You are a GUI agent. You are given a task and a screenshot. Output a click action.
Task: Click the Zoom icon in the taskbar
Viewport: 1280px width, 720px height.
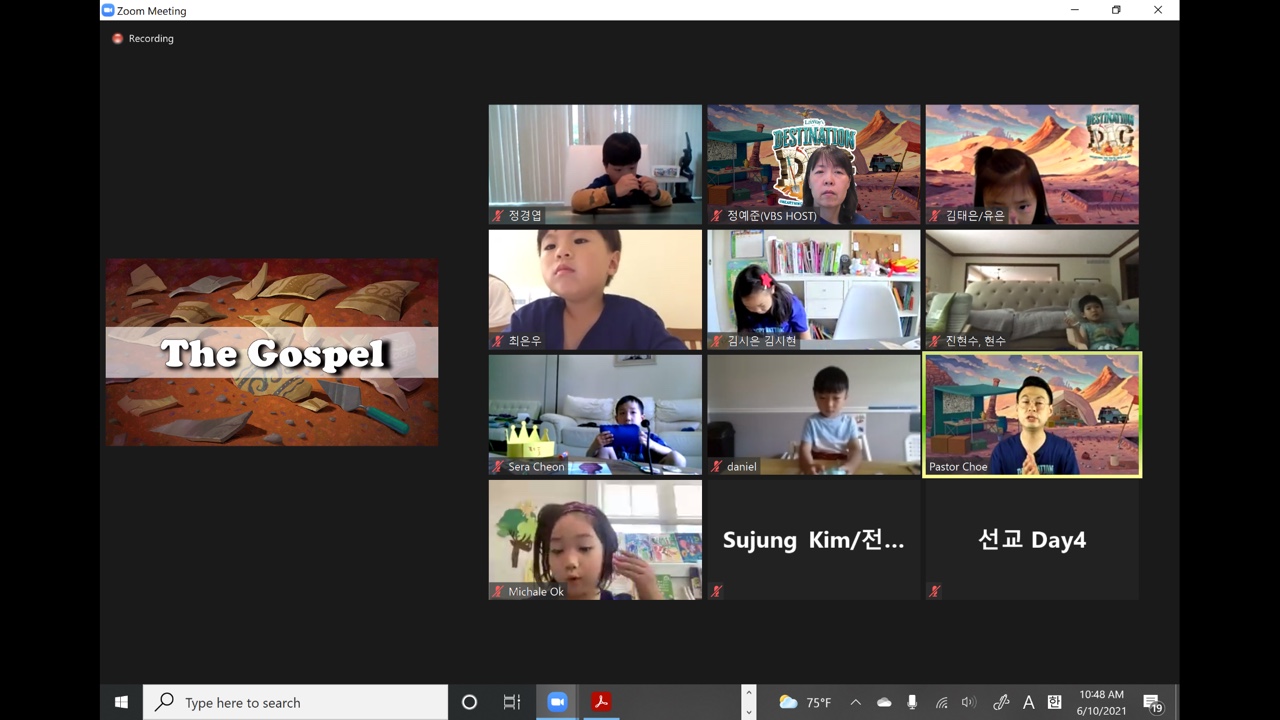pos(557,702)
